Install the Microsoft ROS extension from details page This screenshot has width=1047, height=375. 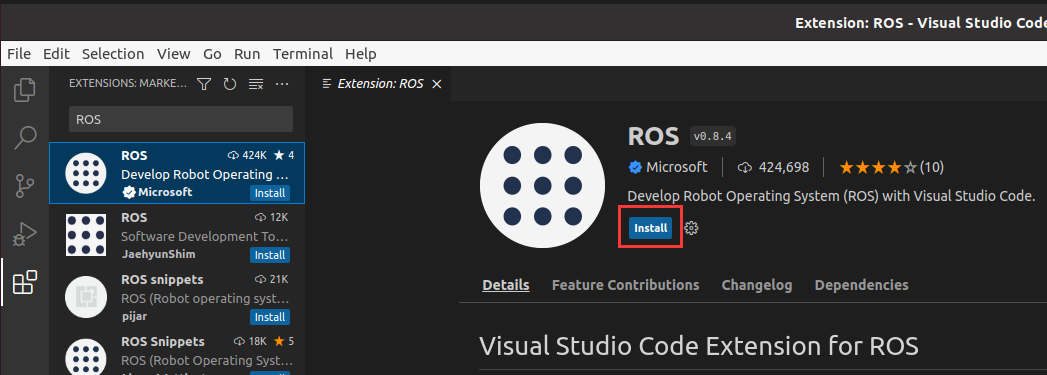tap(650, 228)
